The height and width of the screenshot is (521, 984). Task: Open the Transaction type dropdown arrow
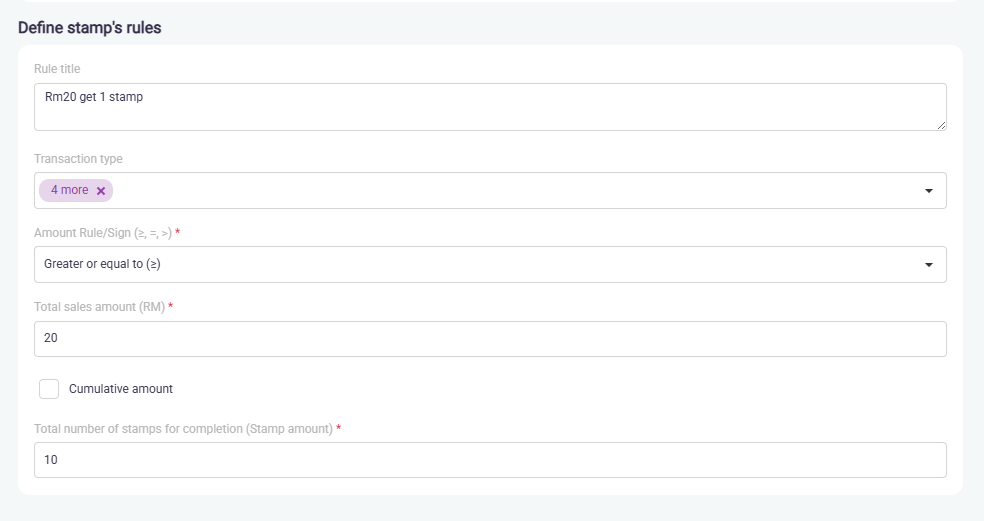point(928,191)
